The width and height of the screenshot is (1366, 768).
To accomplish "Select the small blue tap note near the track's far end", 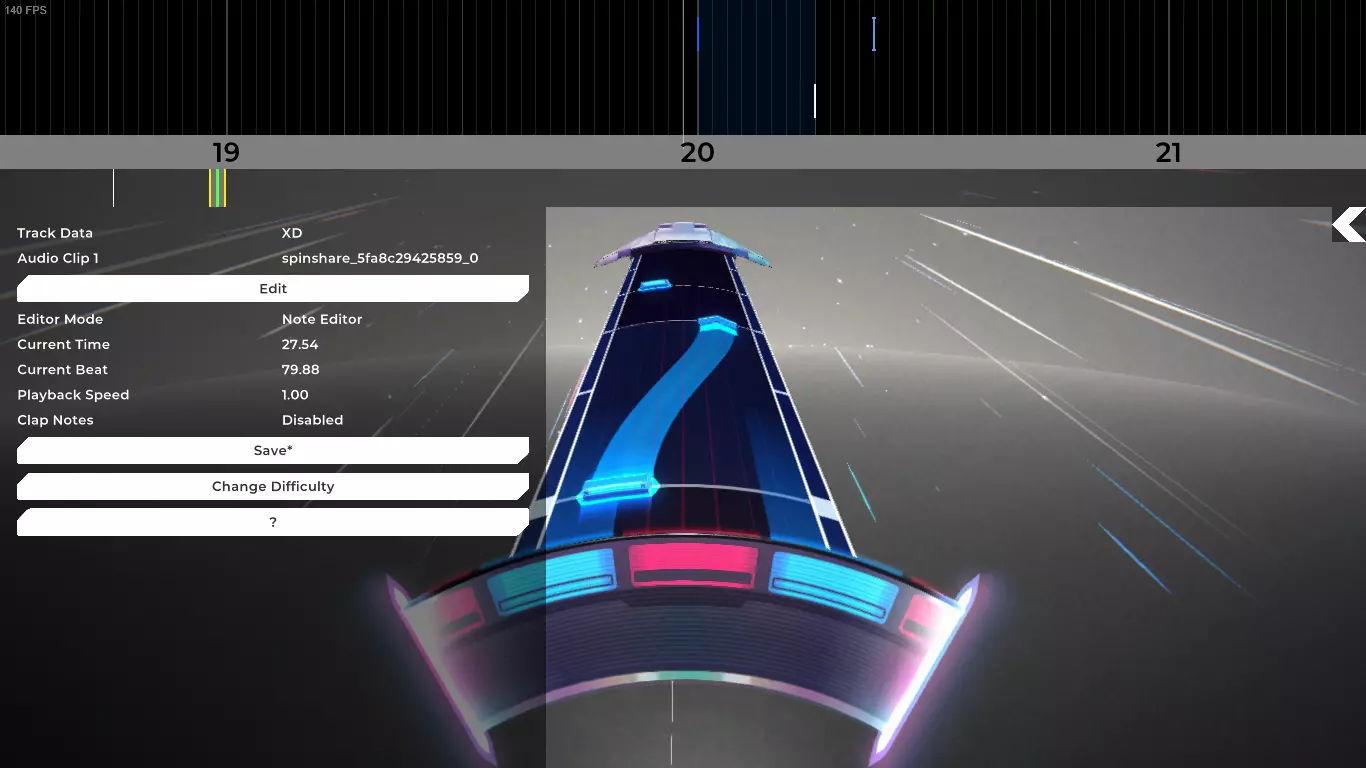I will 655,287.
